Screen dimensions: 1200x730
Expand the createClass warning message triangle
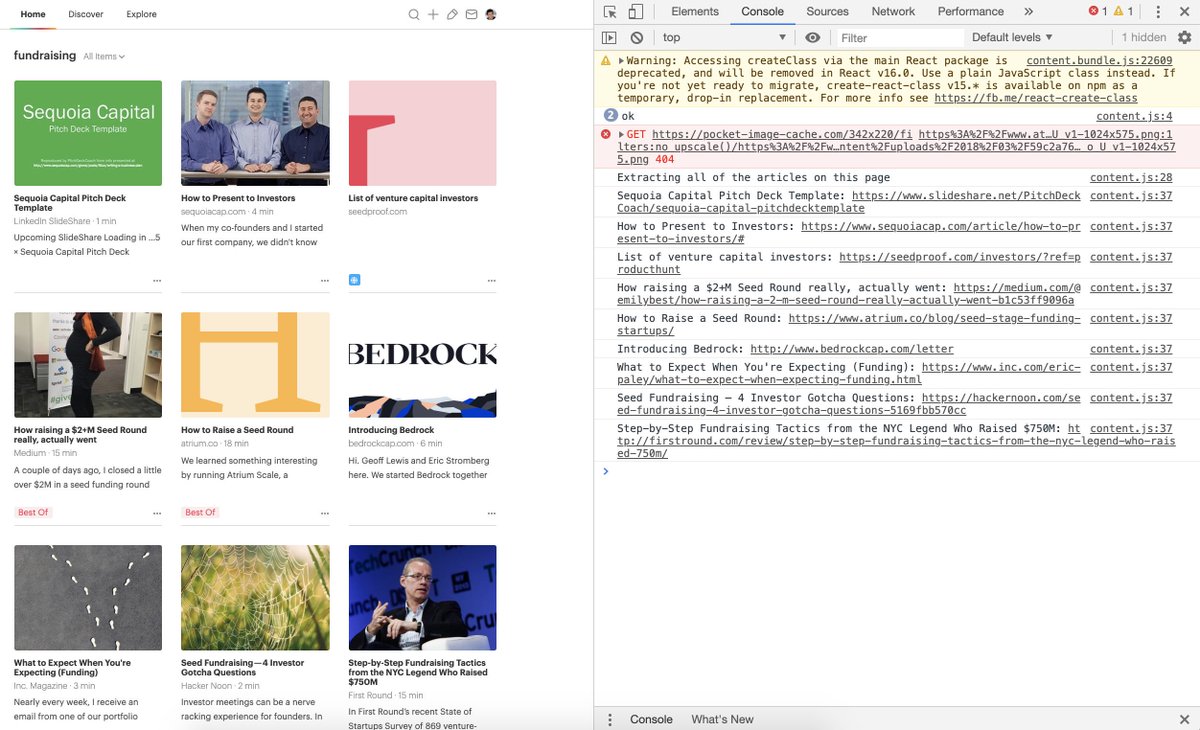621,61
